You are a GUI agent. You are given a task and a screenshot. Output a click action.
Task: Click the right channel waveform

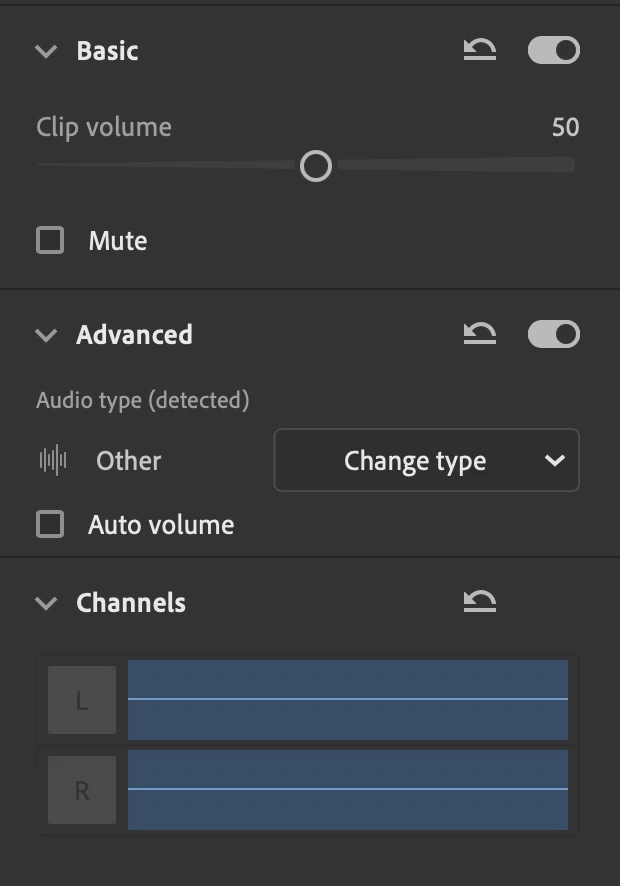[348, 790]
